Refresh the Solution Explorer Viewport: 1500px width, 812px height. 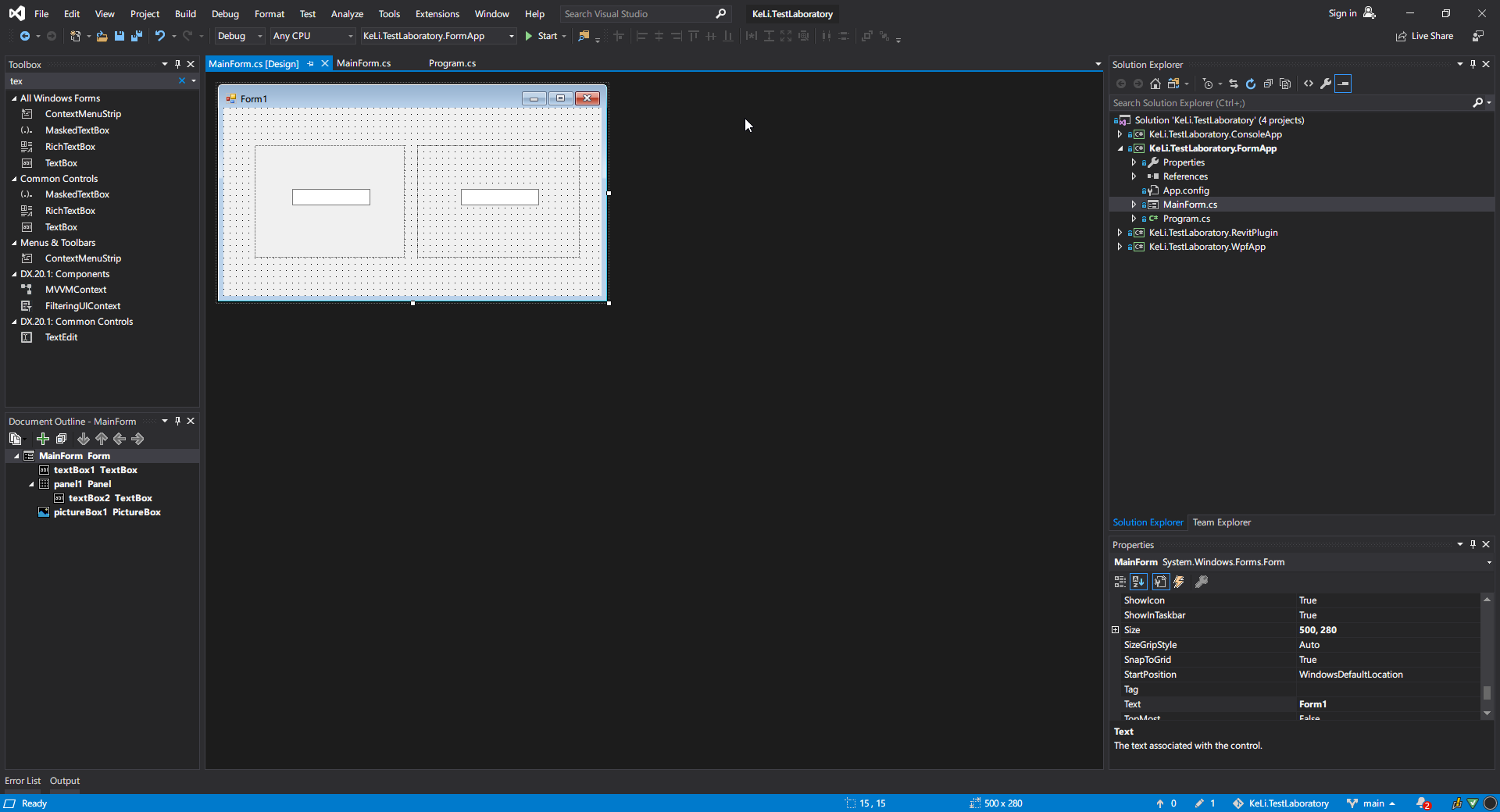(1251, 84)
